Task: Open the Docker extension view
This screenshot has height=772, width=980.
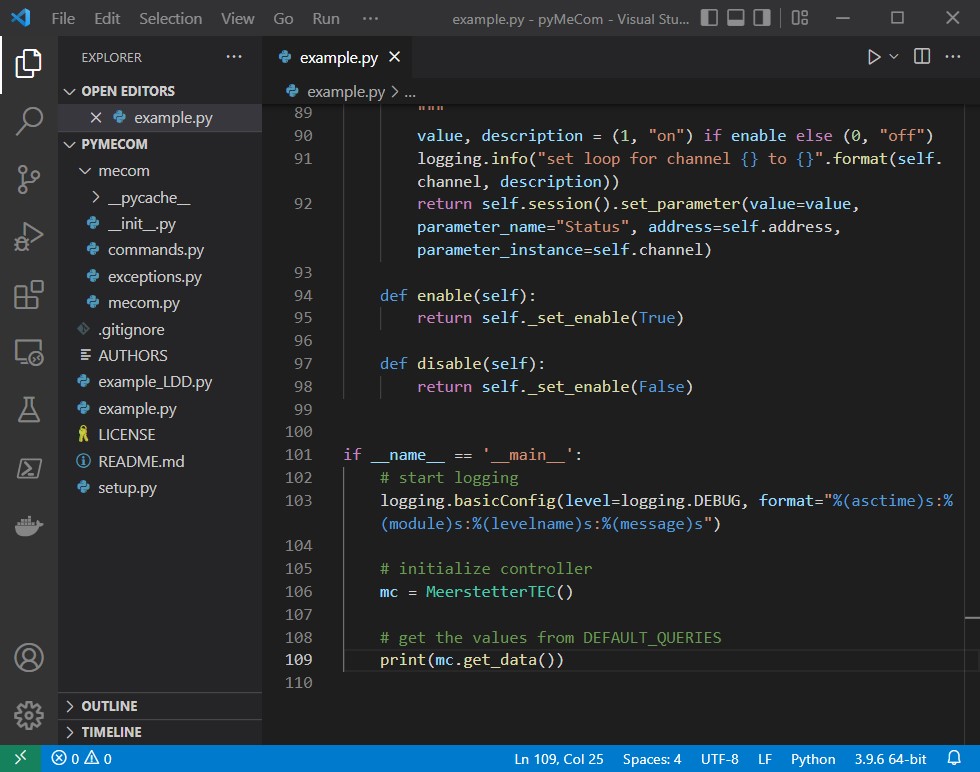Action: (28, 524)
